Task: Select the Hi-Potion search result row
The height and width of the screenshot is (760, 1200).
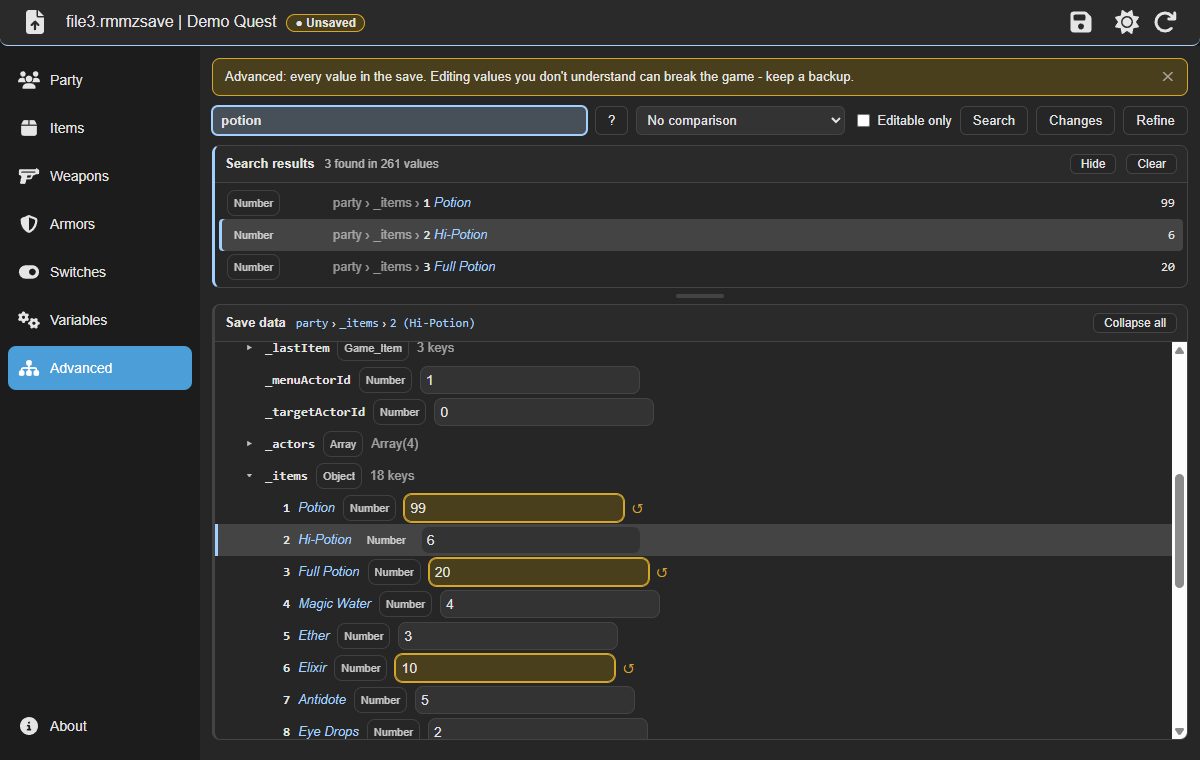Action: [700, 235]
